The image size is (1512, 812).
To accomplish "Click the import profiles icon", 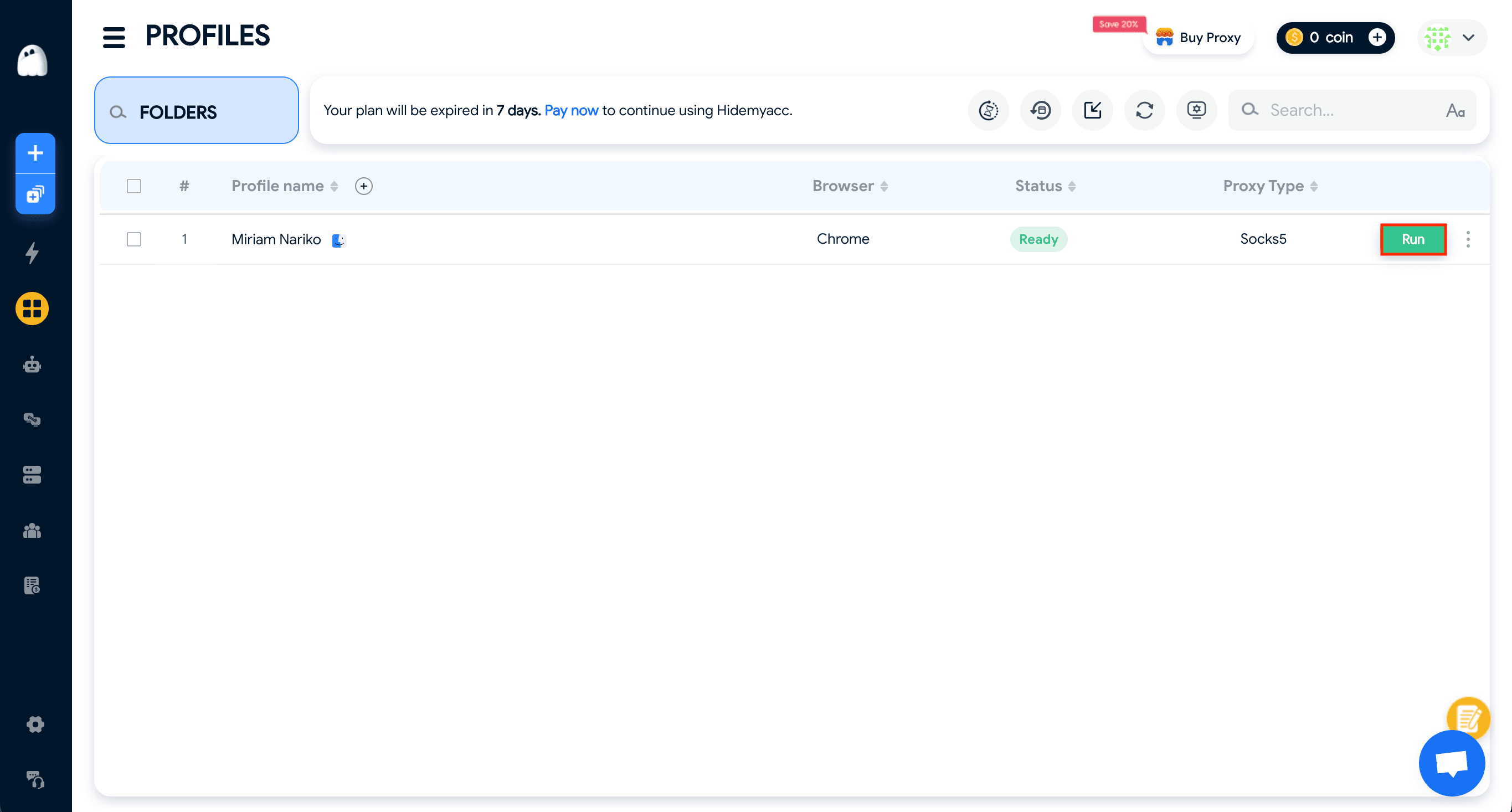I will click(x=1092, y=110).
